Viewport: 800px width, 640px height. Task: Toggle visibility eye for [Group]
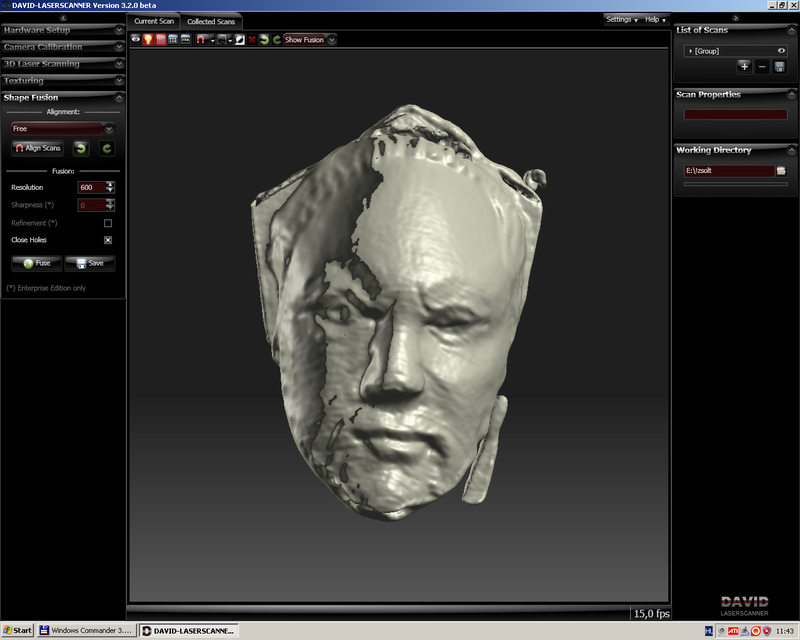781,50
